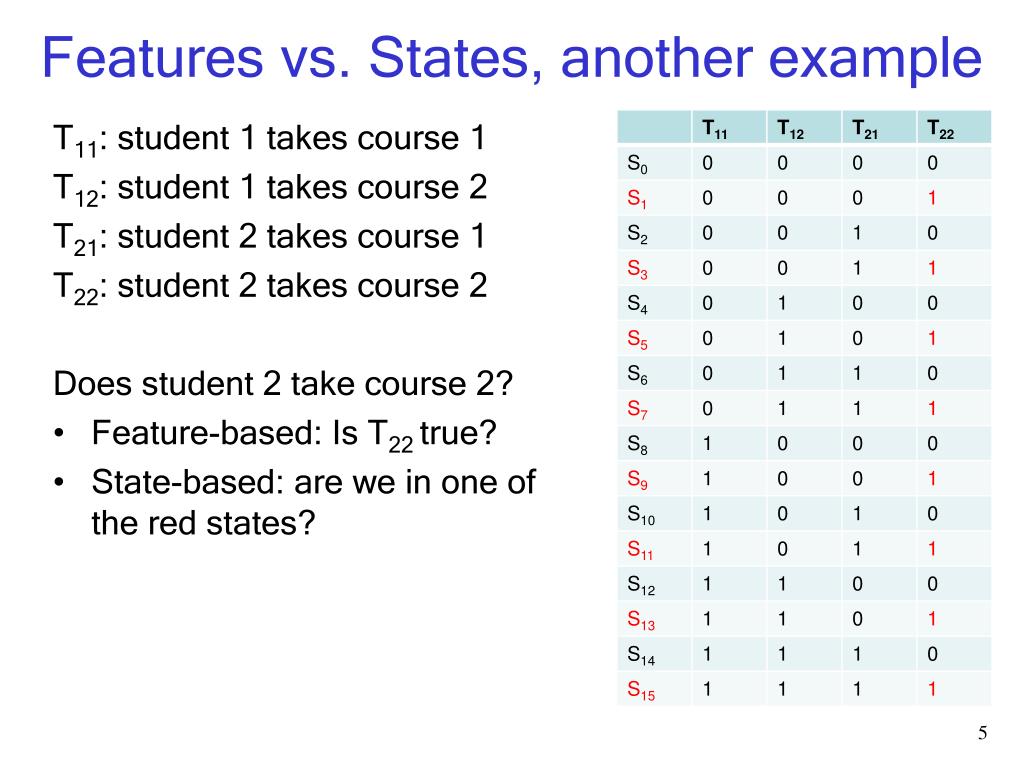Select the T22 column header
1024x768 pixels.
coord(940,128)
